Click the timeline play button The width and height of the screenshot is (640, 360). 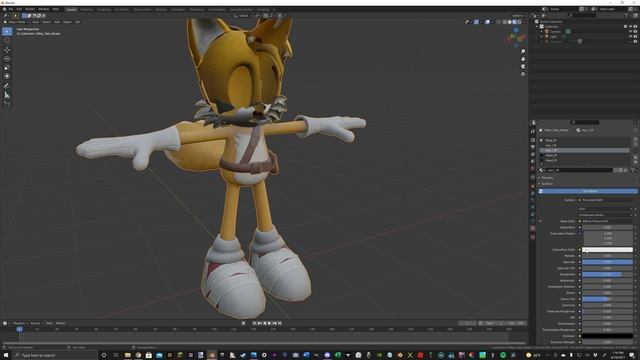tap(269, 323)
